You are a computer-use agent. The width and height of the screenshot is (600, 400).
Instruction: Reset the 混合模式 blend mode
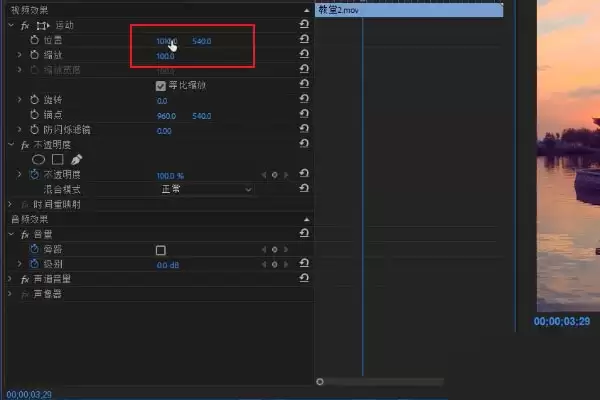[x=304, y=189]
